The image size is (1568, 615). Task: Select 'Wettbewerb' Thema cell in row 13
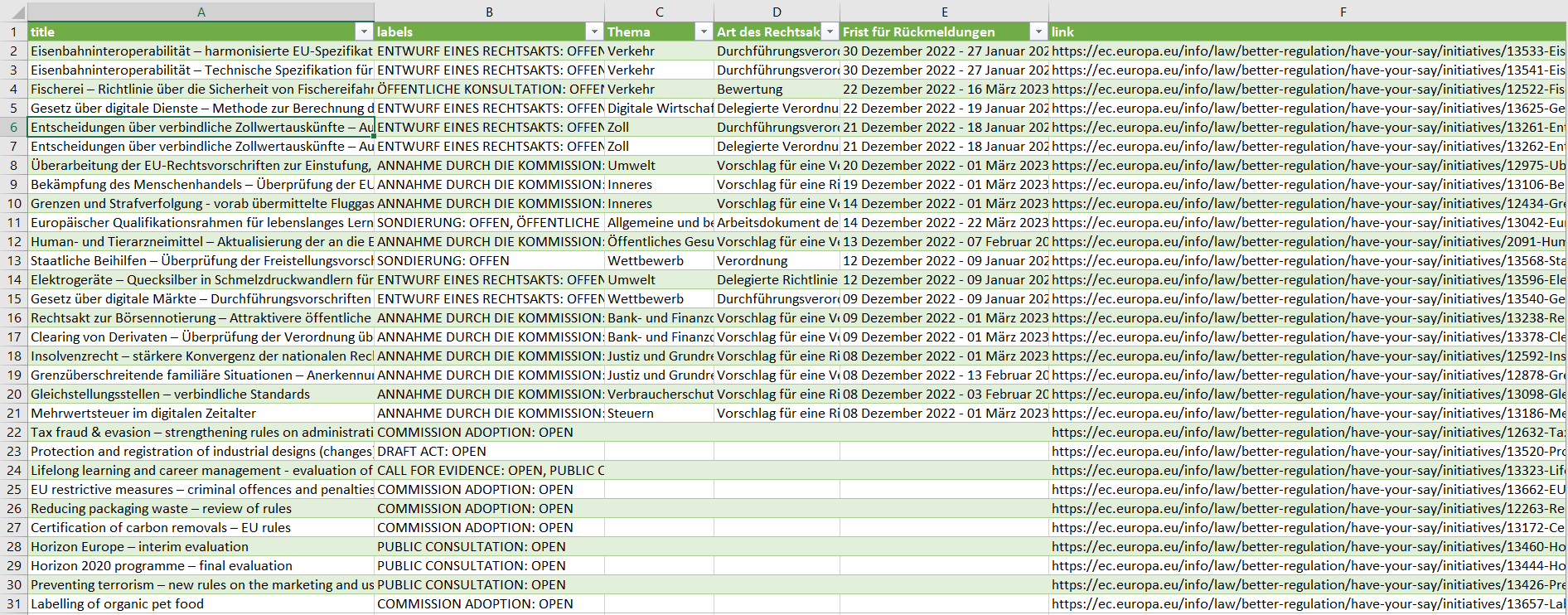659,260
